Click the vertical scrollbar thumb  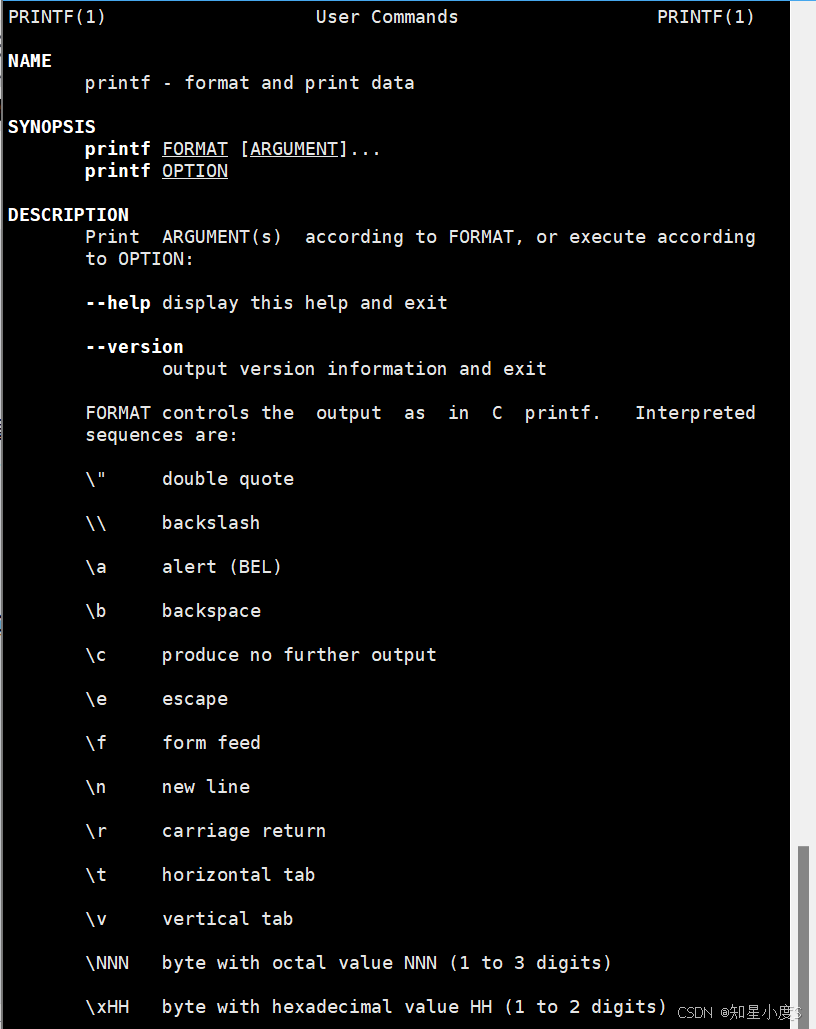click(x=803, y=937)
